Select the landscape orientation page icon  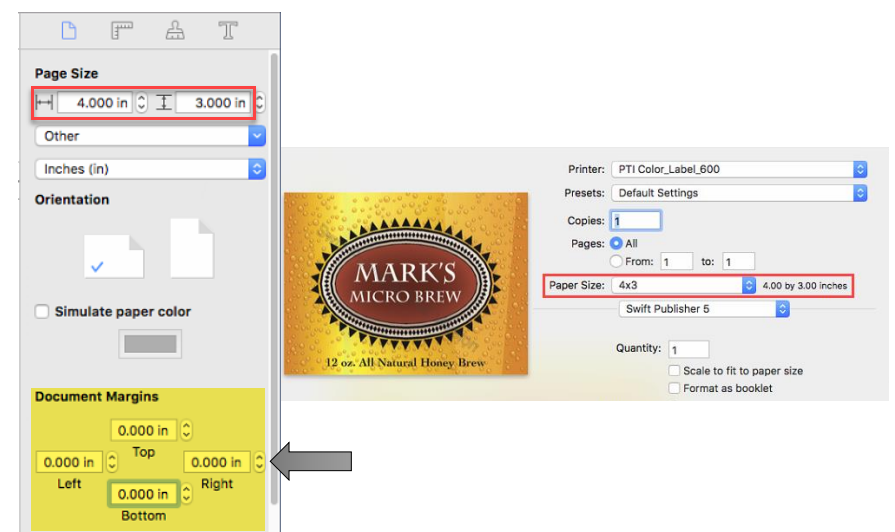[114, 257]
